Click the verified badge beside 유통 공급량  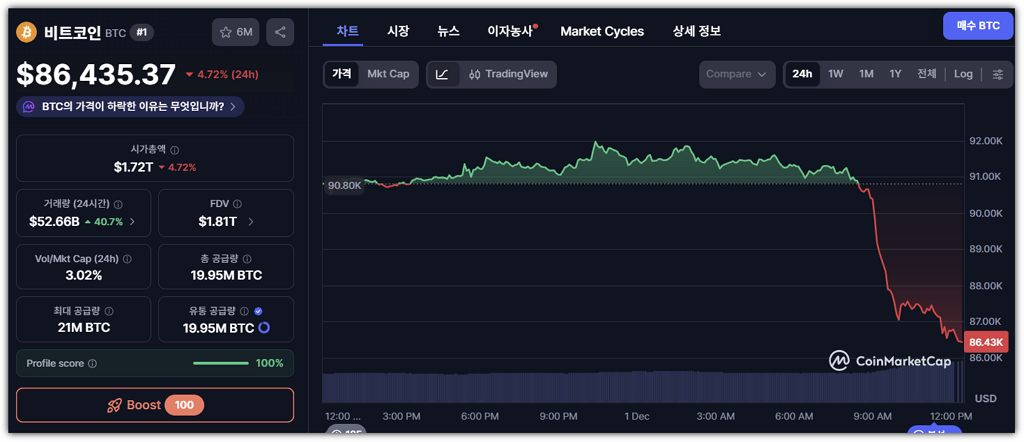click(258, 311)
